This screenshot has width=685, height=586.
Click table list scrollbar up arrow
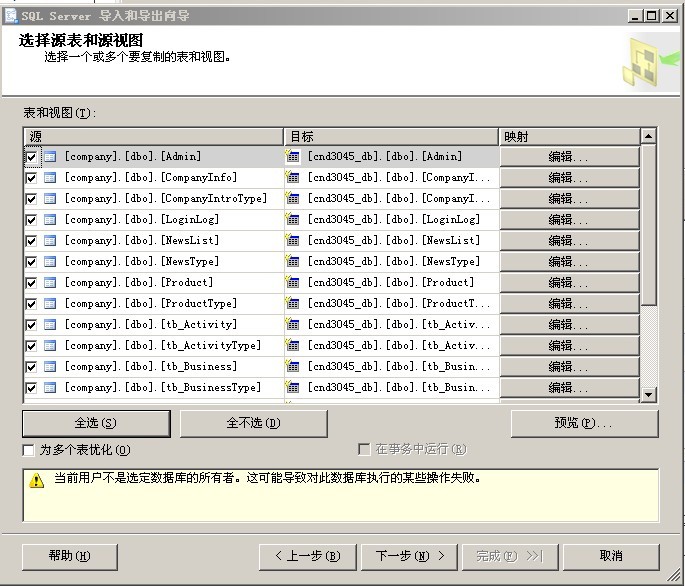[648, 136]
